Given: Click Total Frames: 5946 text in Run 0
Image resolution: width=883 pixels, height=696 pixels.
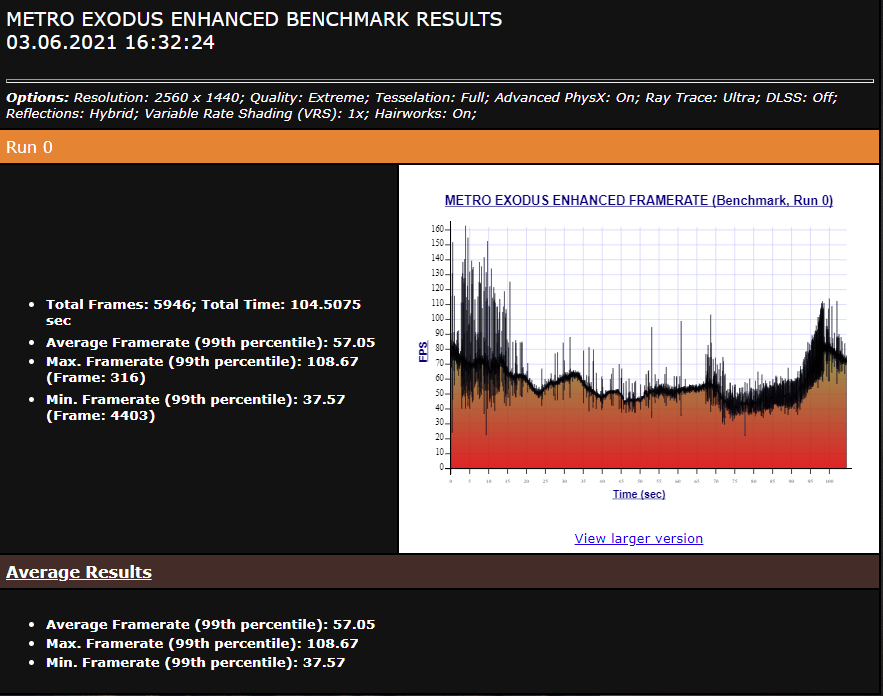Looking at the screenshot, I should pyautogui.click(x=203, y=313).
